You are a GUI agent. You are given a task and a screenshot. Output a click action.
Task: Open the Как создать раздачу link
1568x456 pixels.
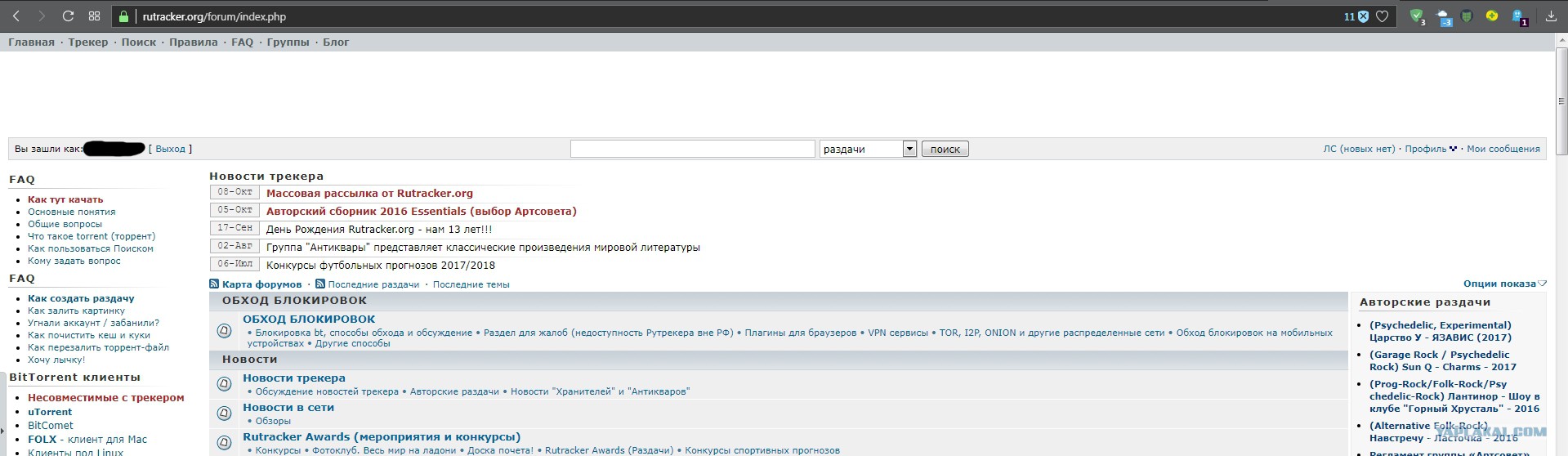tap(81, 298)
